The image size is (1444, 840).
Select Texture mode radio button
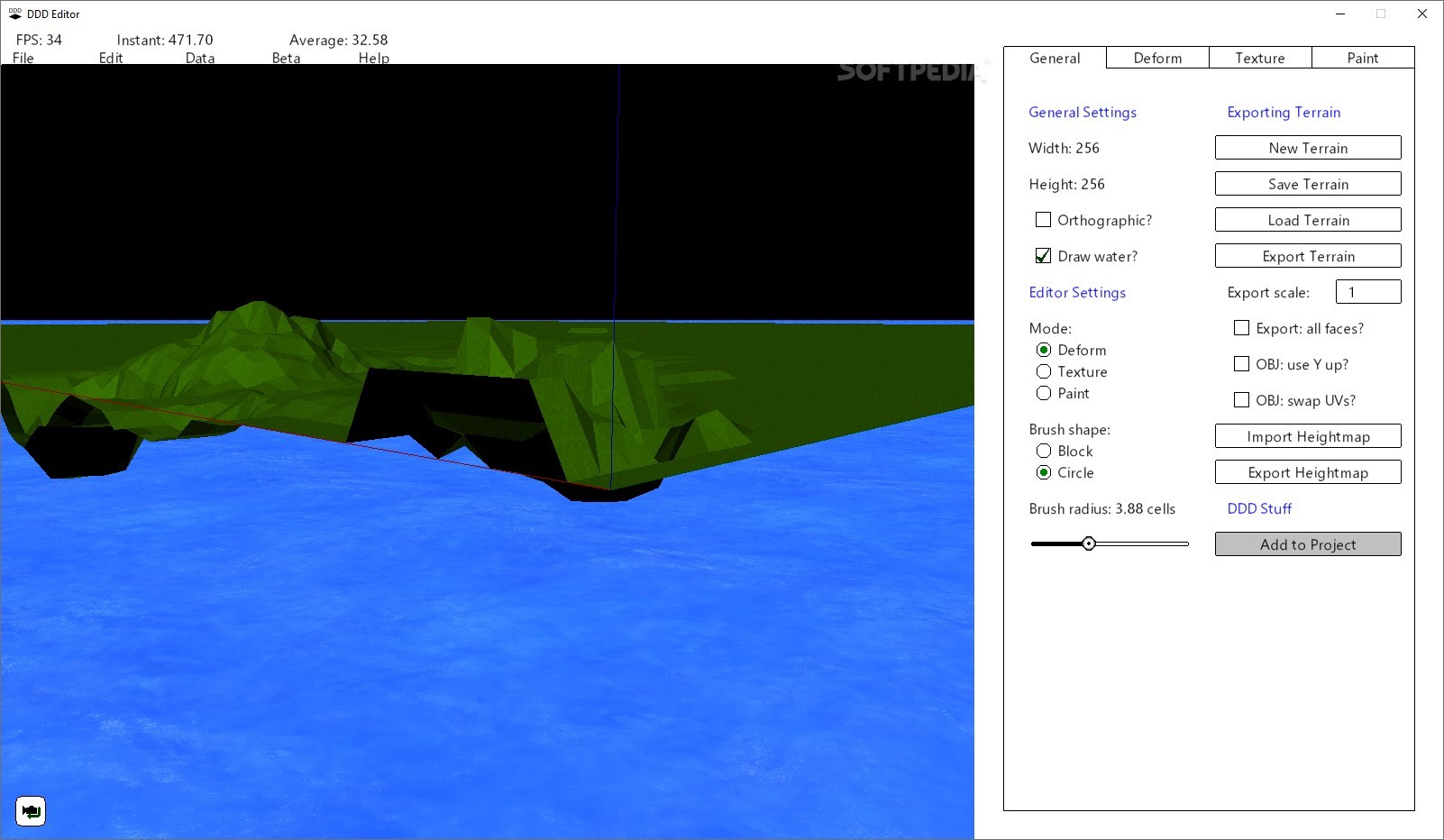click(x=1044, y=371)
